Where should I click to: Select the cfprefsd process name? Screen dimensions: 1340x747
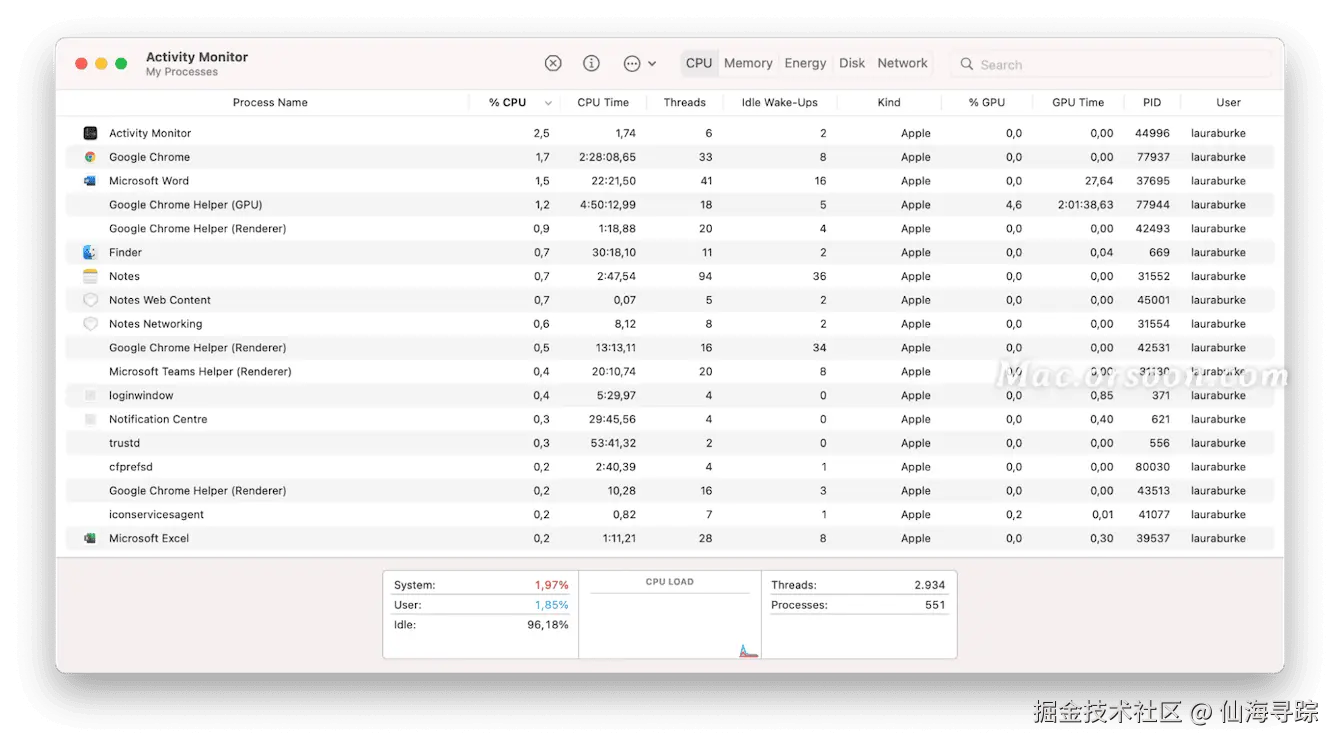coord(130,467)
